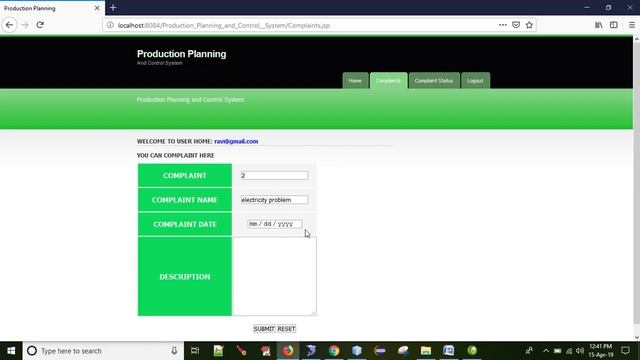640x360 pixels.
Task: Open the Firefox Library icon
Action: [598, 25]
